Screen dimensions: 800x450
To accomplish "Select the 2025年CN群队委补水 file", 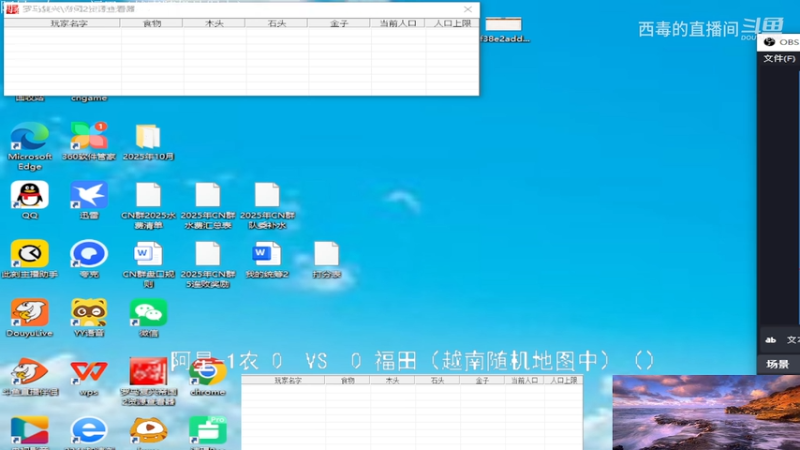I will click(267, 206).
